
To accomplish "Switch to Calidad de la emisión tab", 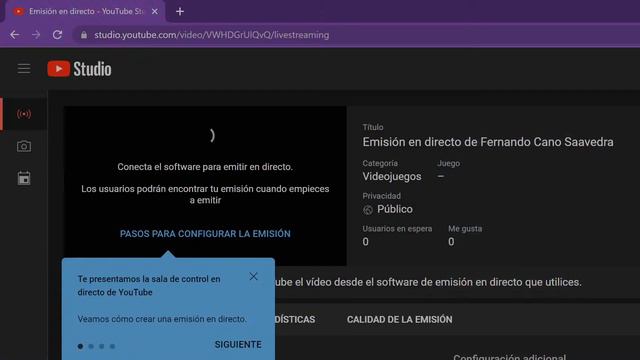I will [x=400, y=320].
